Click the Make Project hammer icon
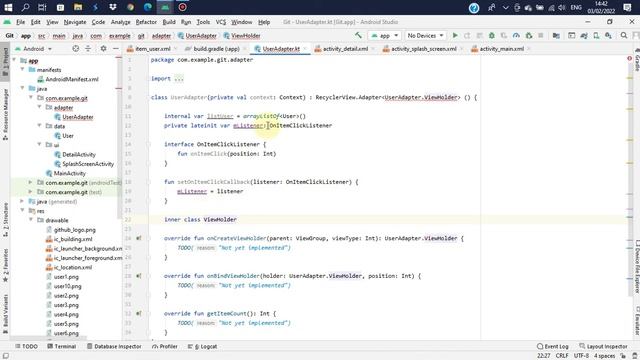Viewport: 640px width, 360px height. point(358,36)
